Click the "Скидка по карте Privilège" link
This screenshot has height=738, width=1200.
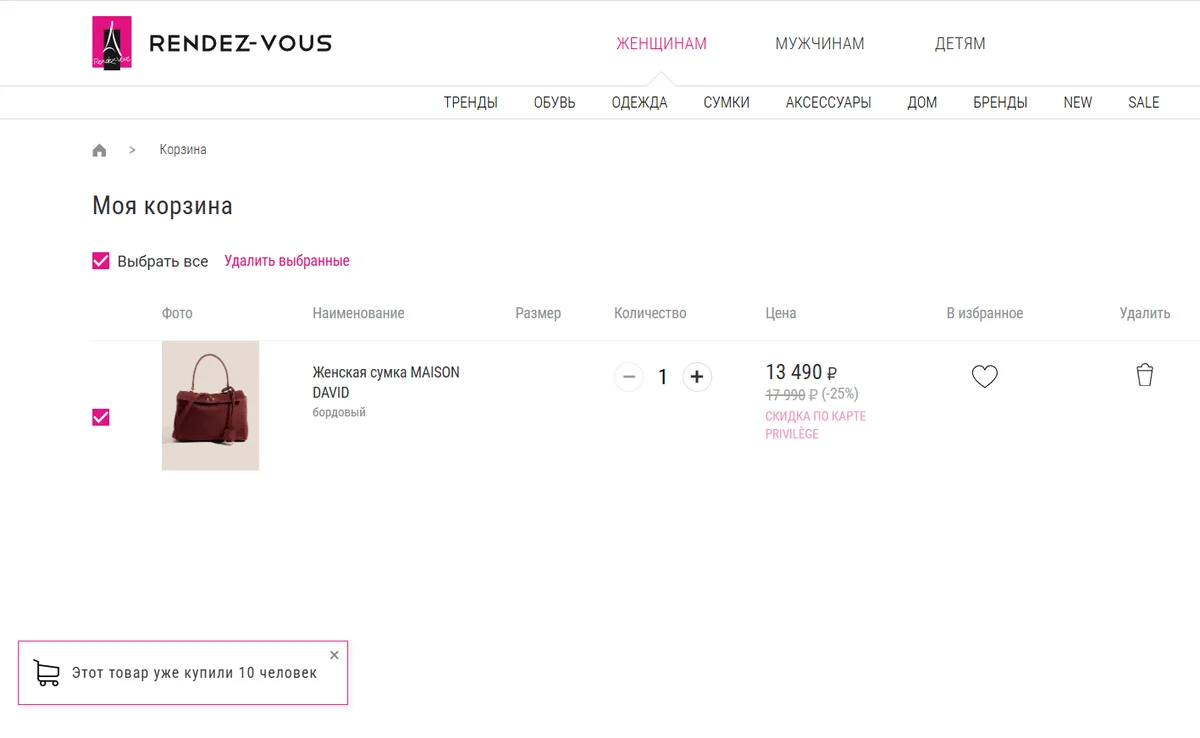pyautogui.click(x=815, y=425)
